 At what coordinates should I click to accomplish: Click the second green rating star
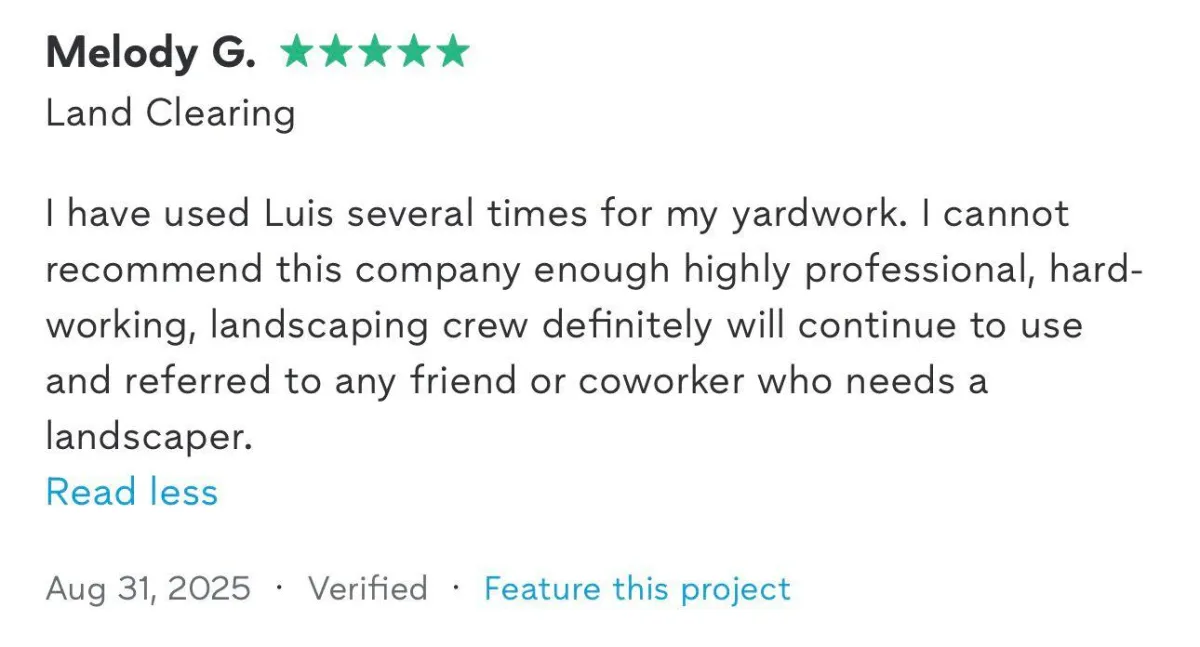coord(336,51)
